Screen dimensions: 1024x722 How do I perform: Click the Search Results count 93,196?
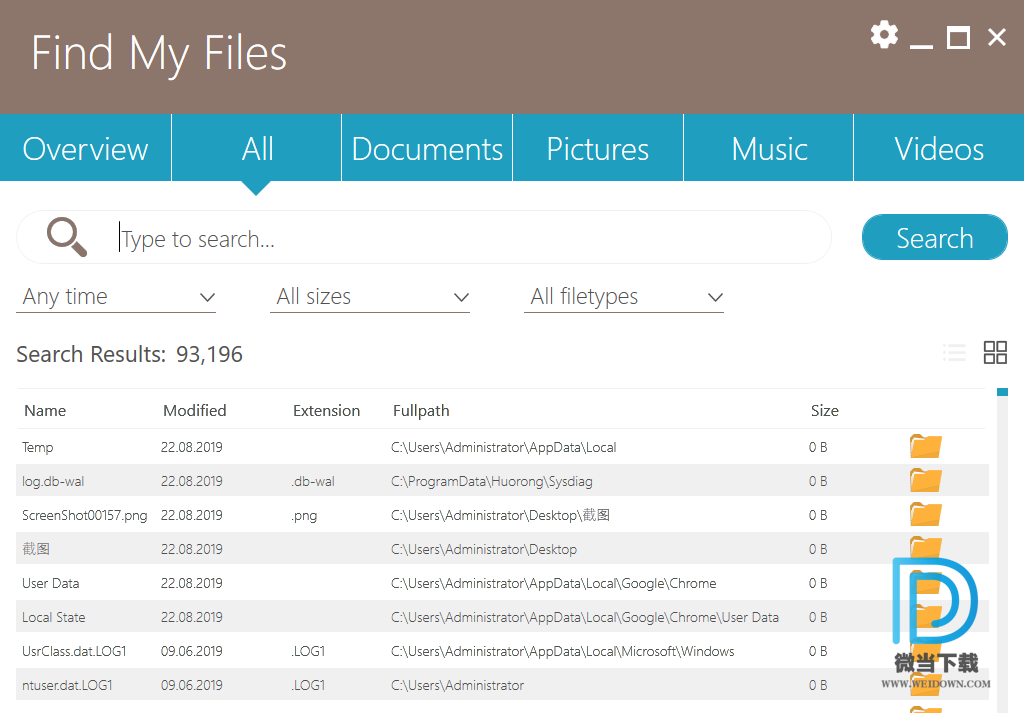209,354
